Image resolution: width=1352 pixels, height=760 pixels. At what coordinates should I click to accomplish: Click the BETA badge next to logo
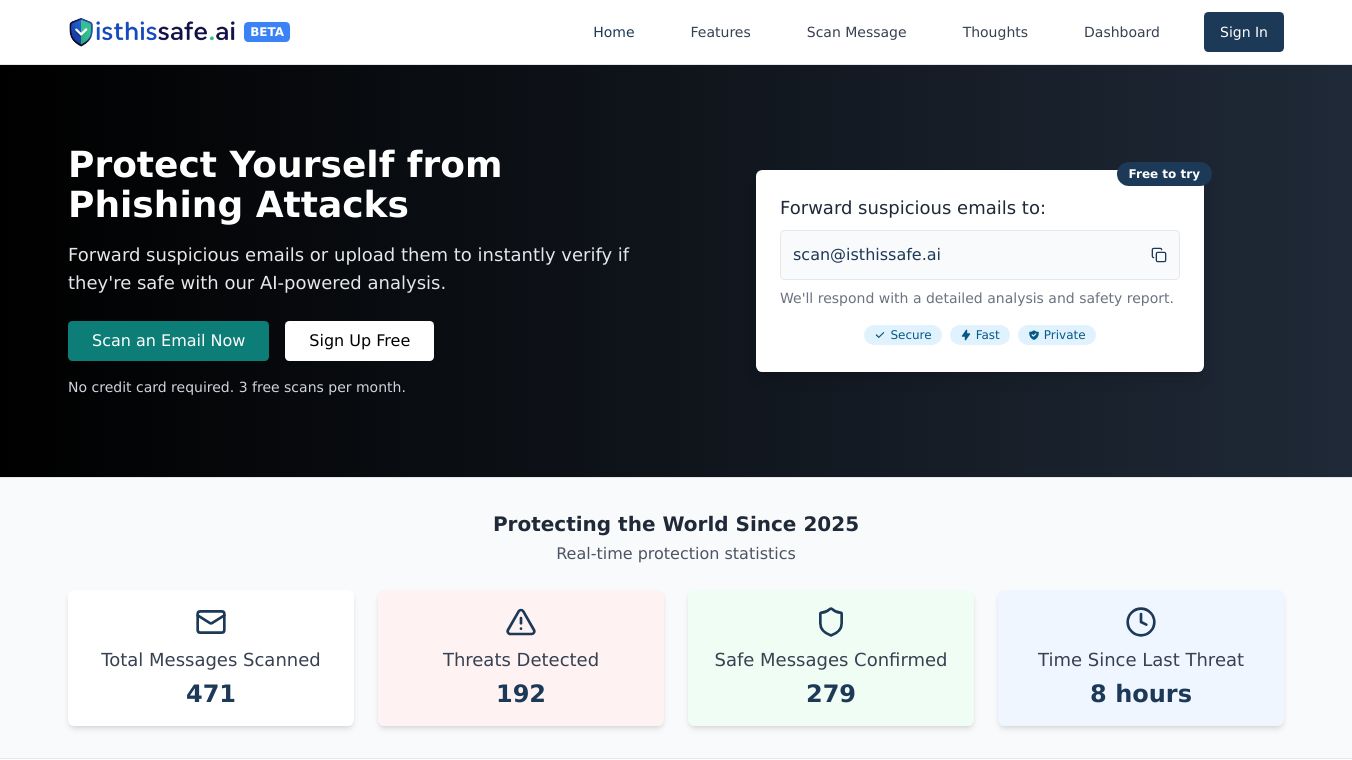coord(267,32)
